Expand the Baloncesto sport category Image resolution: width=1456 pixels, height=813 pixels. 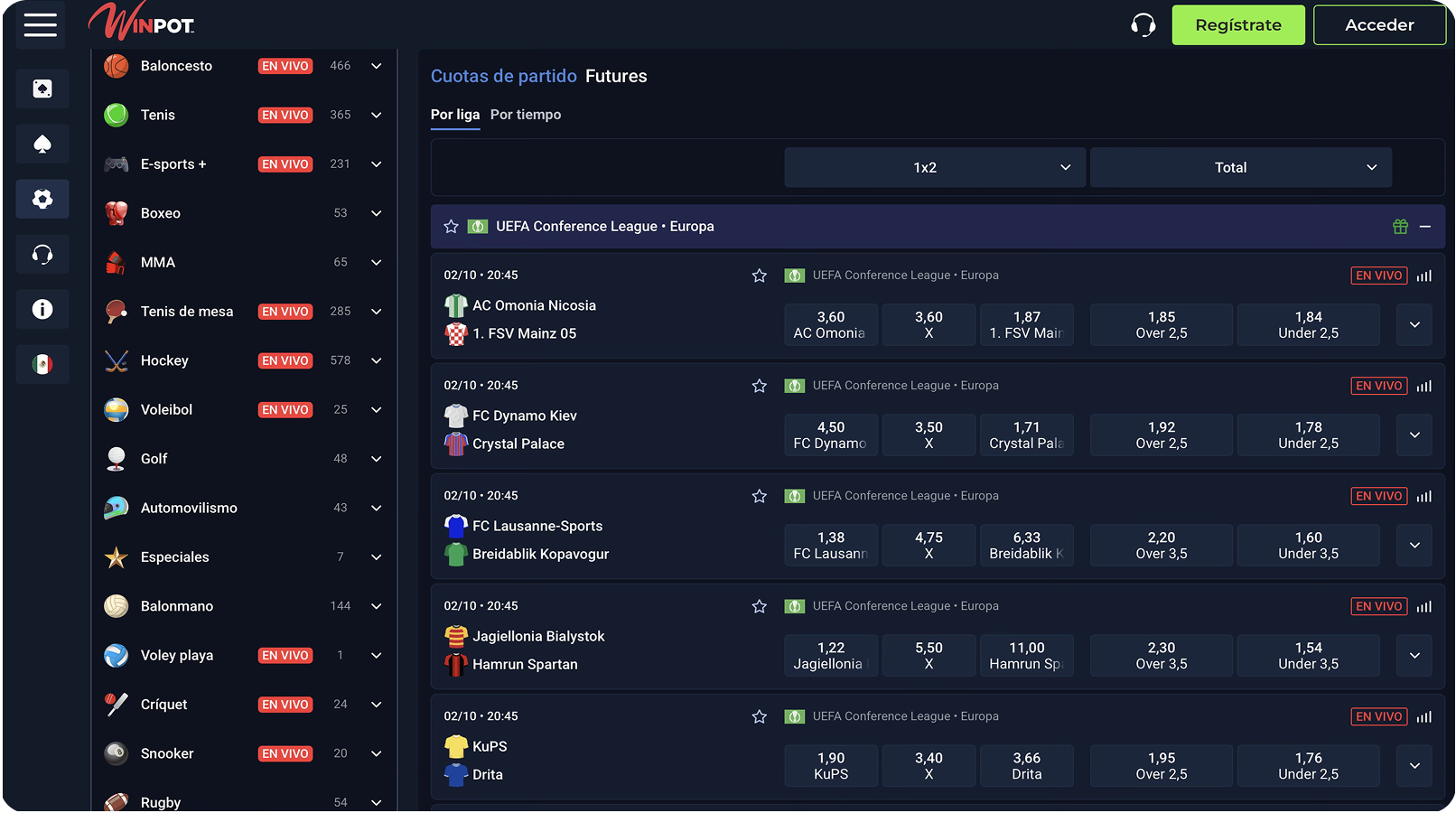point(377,66)
